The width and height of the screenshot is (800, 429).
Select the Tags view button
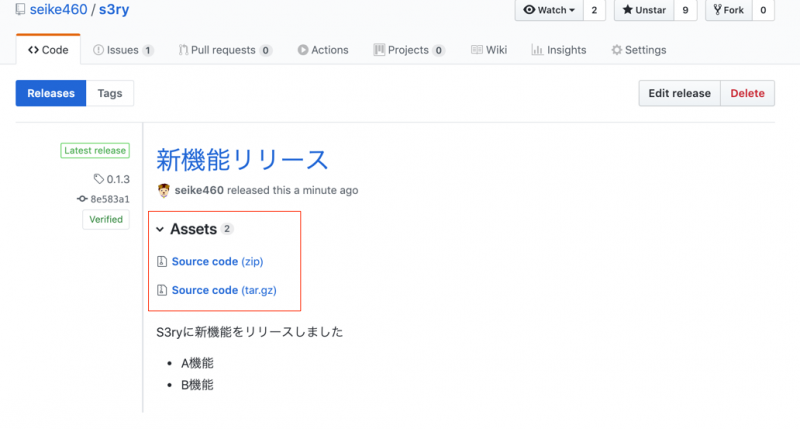coord(110,93)
